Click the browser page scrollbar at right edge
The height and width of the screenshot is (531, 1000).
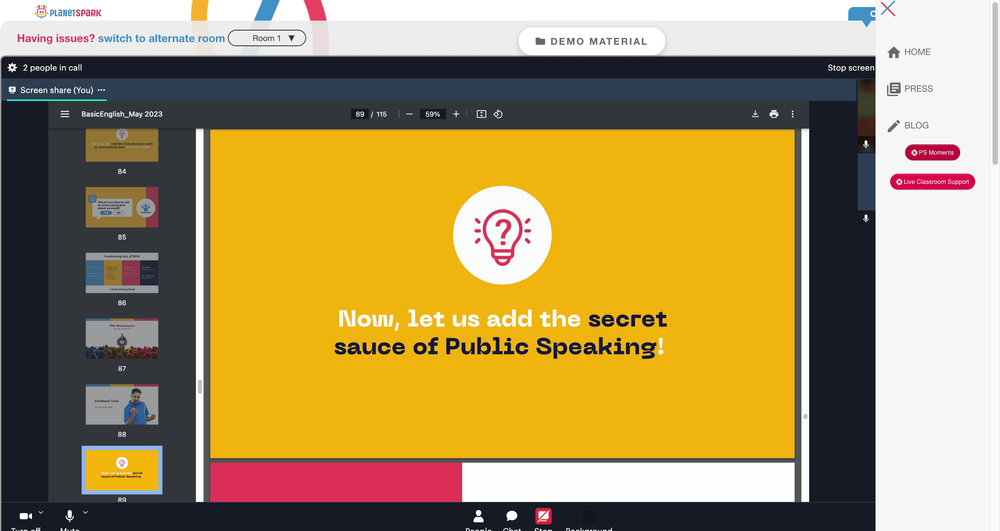coord(995,83)
